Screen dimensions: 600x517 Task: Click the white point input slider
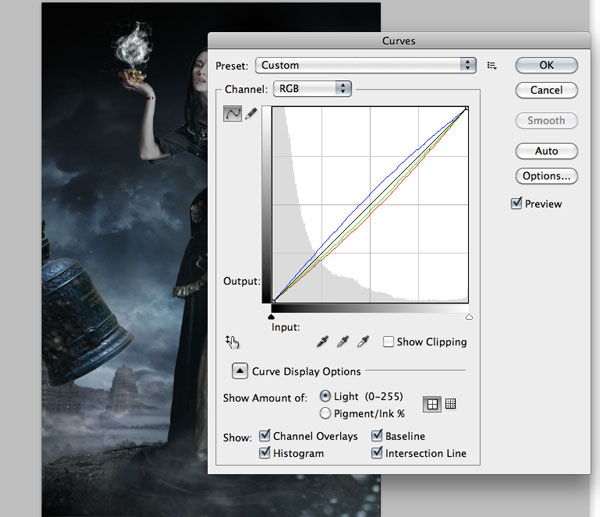469,316
